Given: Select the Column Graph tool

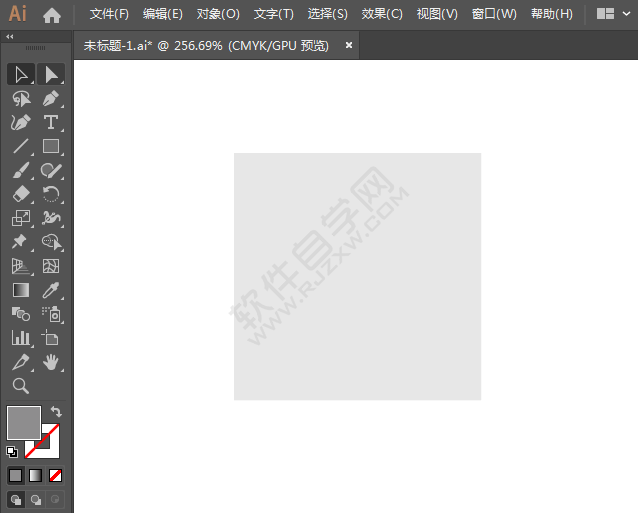Looking at the screenshot, I should 21,338.
